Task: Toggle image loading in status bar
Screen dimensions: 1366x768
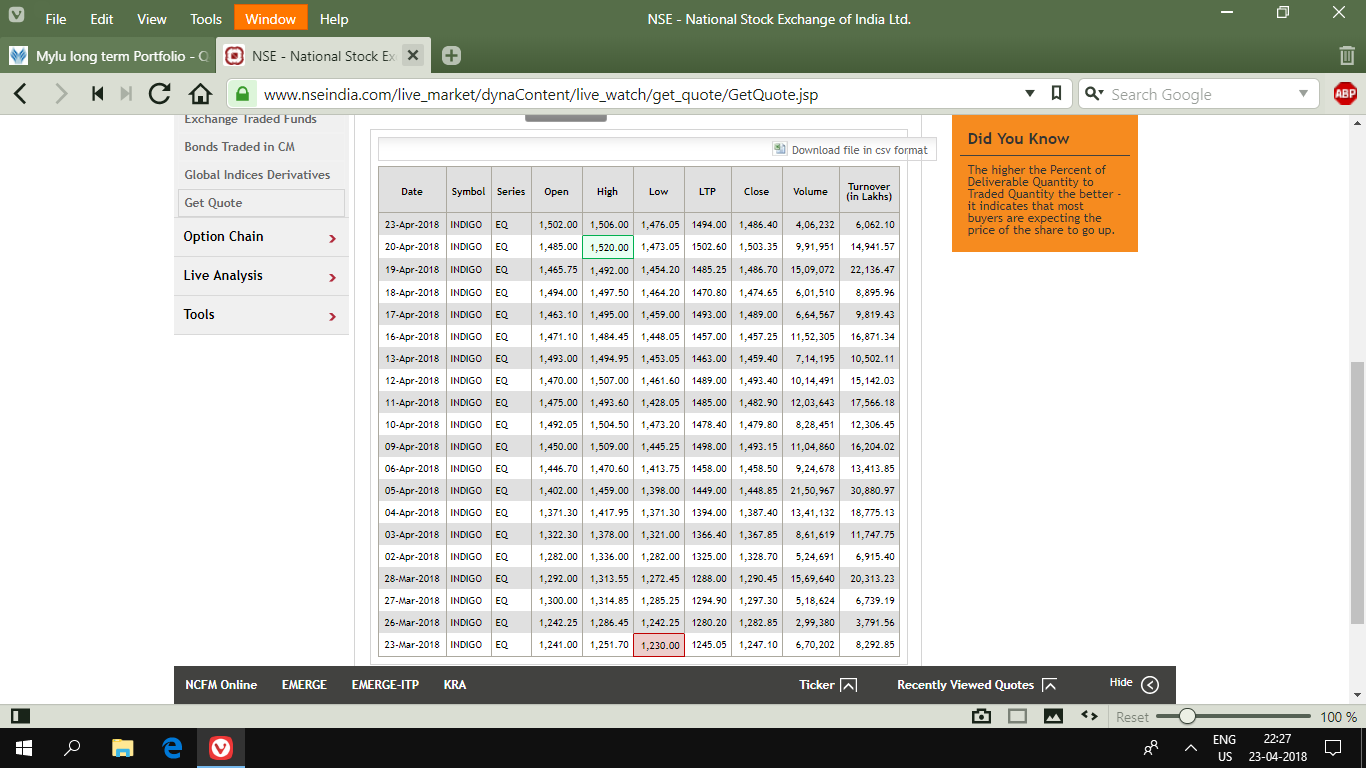Action: click(x=1053, y=716)
